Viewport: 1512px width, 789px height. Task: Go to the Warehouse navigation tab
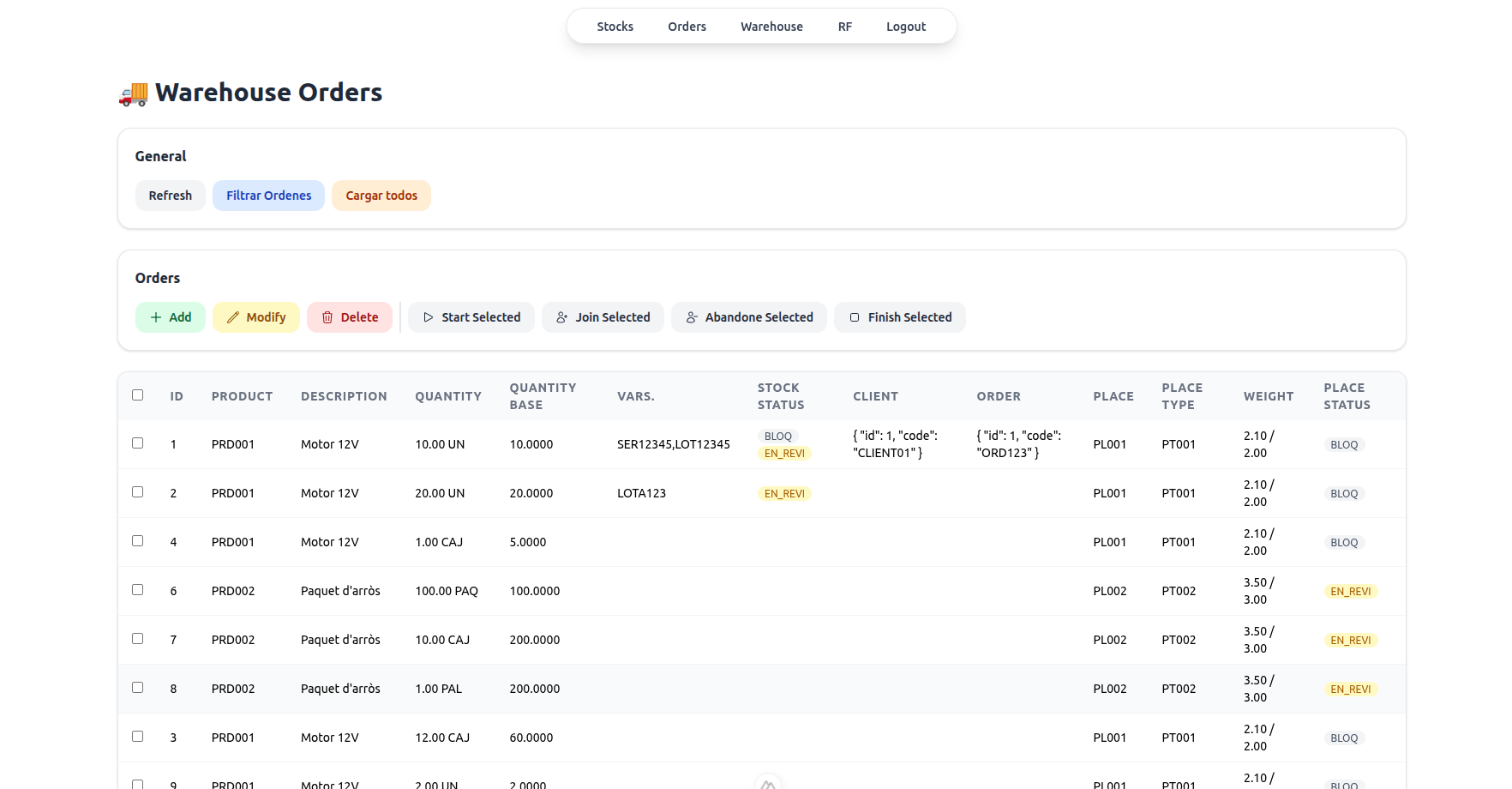tap(771, 27)
